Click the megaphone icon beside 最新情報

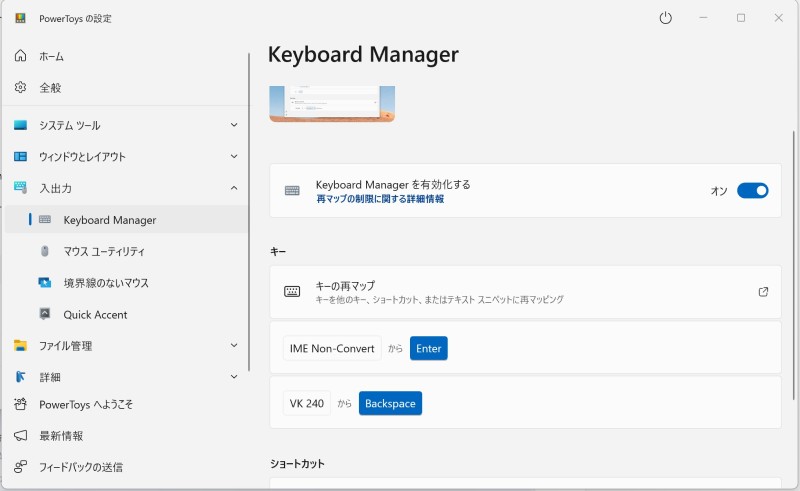tap(20, 435)
